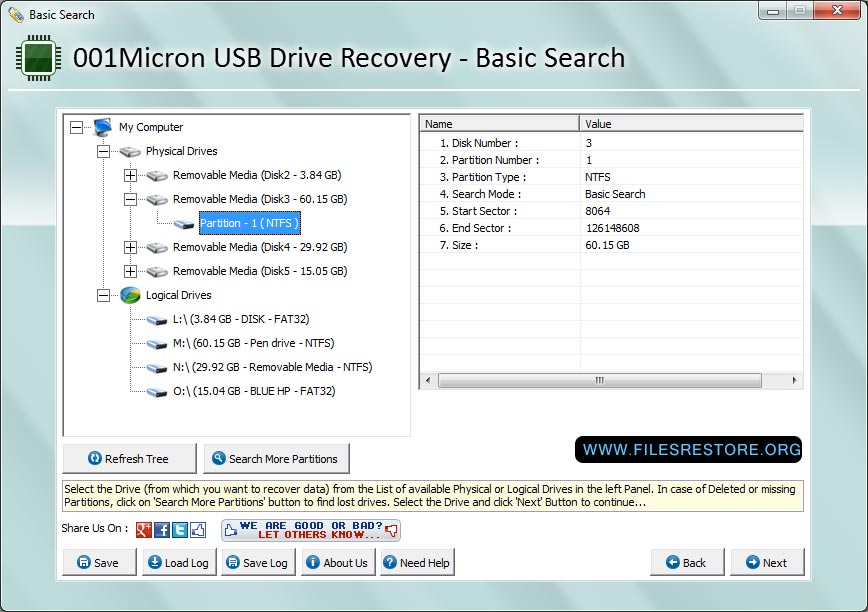Click the Disk3 removable media drive icon
This screenshot has width=868, height=612.
tap(157, 200)
